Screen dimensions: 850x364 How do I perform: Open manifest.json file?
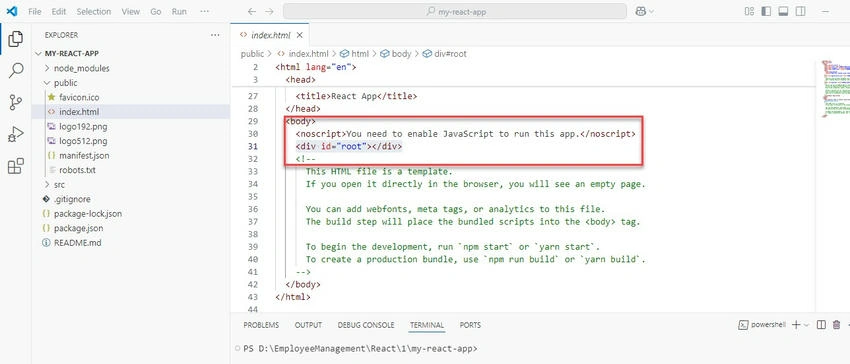pos(84,156)
